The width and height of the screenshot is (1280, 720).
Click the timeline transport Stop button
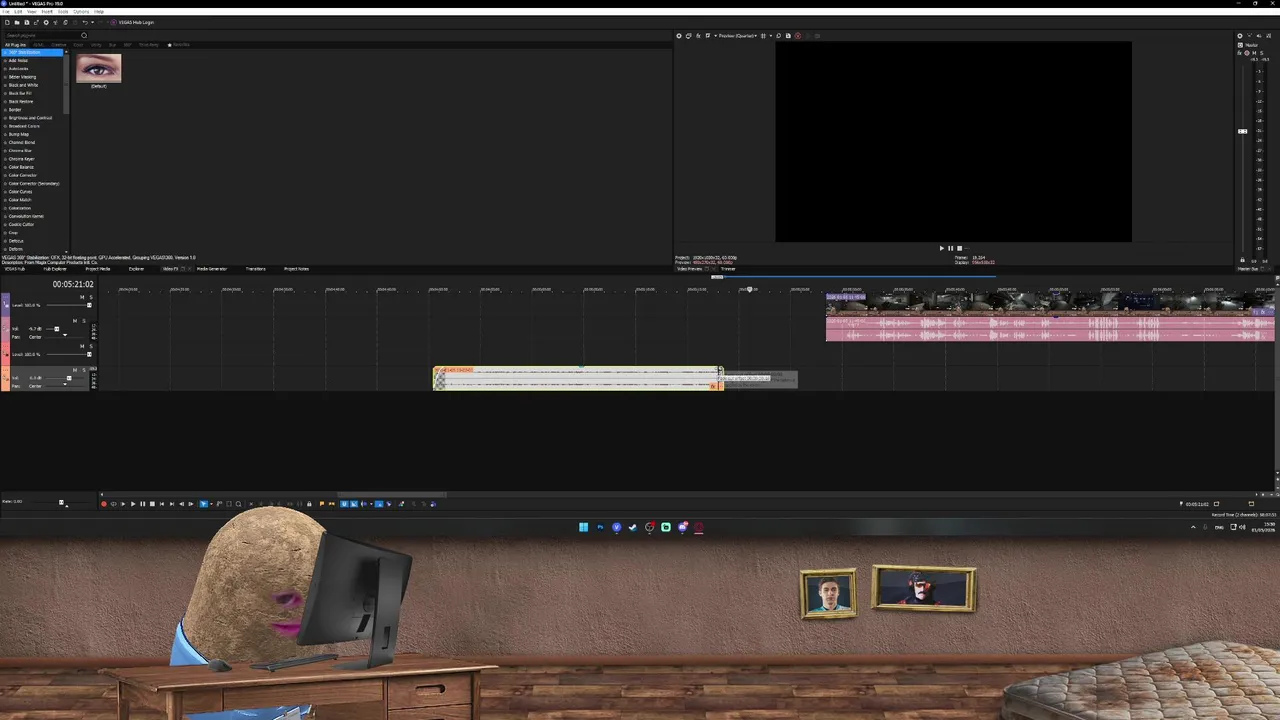(x=152, y=504)
